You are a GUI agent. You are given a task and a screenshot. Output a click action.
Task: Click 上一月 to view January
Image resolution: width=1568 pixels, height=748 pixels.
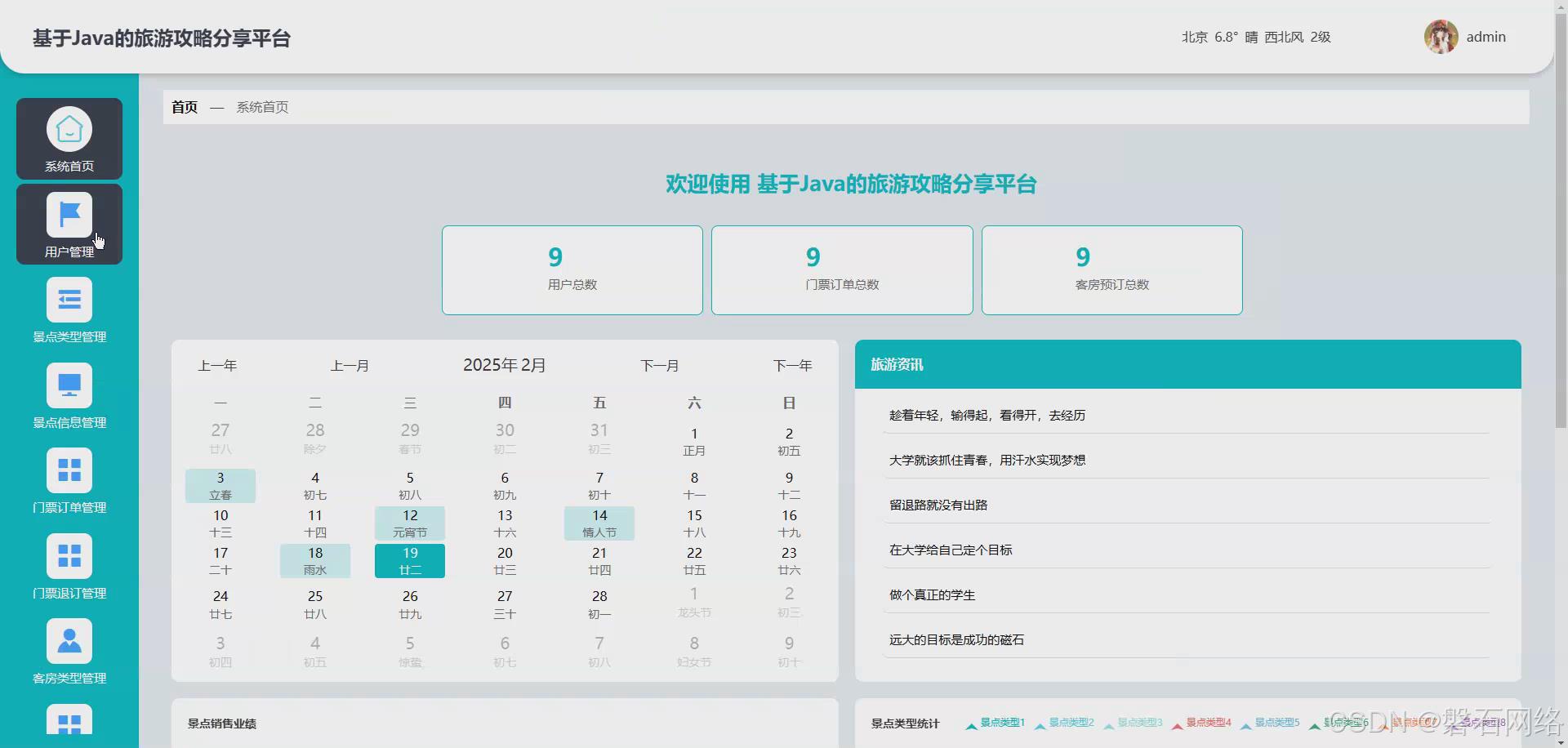click(350, 365)
